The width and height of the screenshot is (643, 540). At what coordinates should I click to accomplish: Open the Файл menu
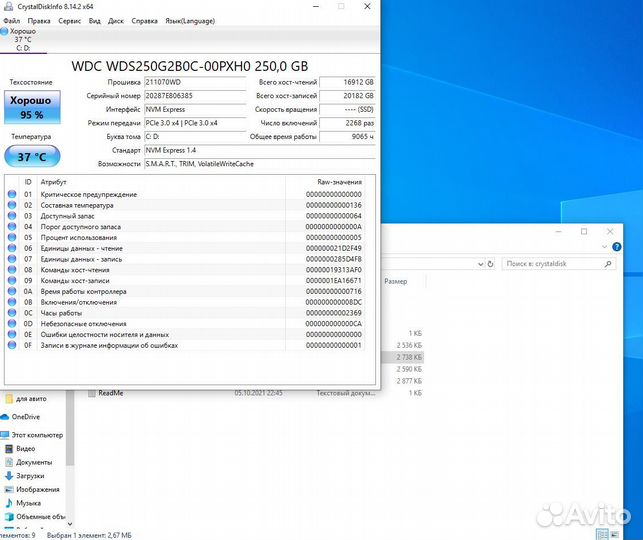click(x=11, y=20)
